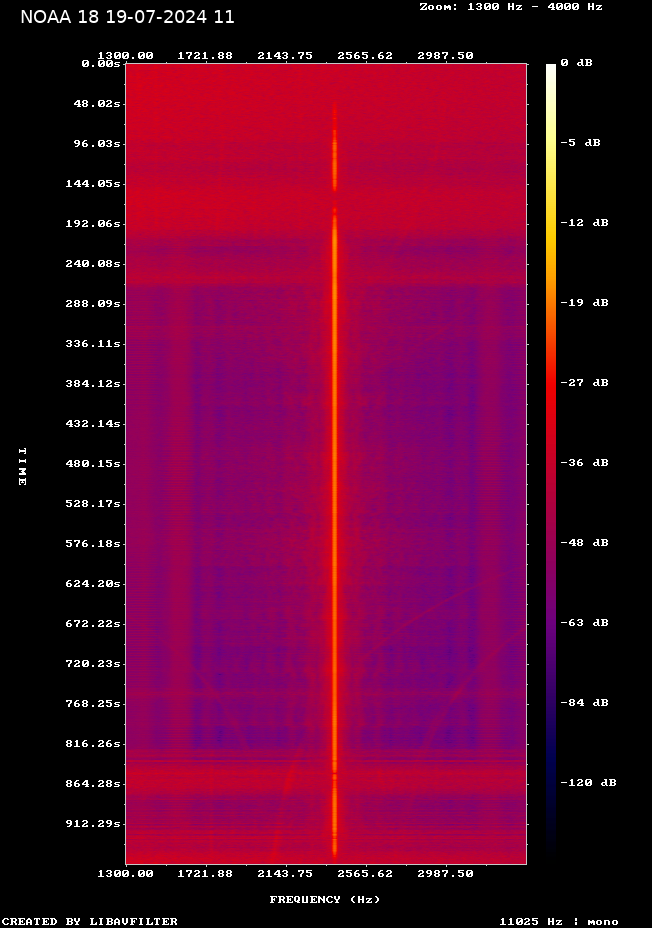Select the 720.23s time axis marker
Screen dimensions: 652x928
click(x=93, y=664)
